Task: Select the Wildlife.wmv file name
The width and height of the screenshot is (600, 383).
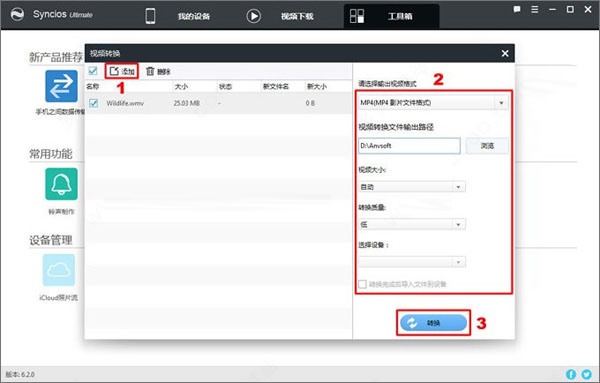Action: (125, 103)
